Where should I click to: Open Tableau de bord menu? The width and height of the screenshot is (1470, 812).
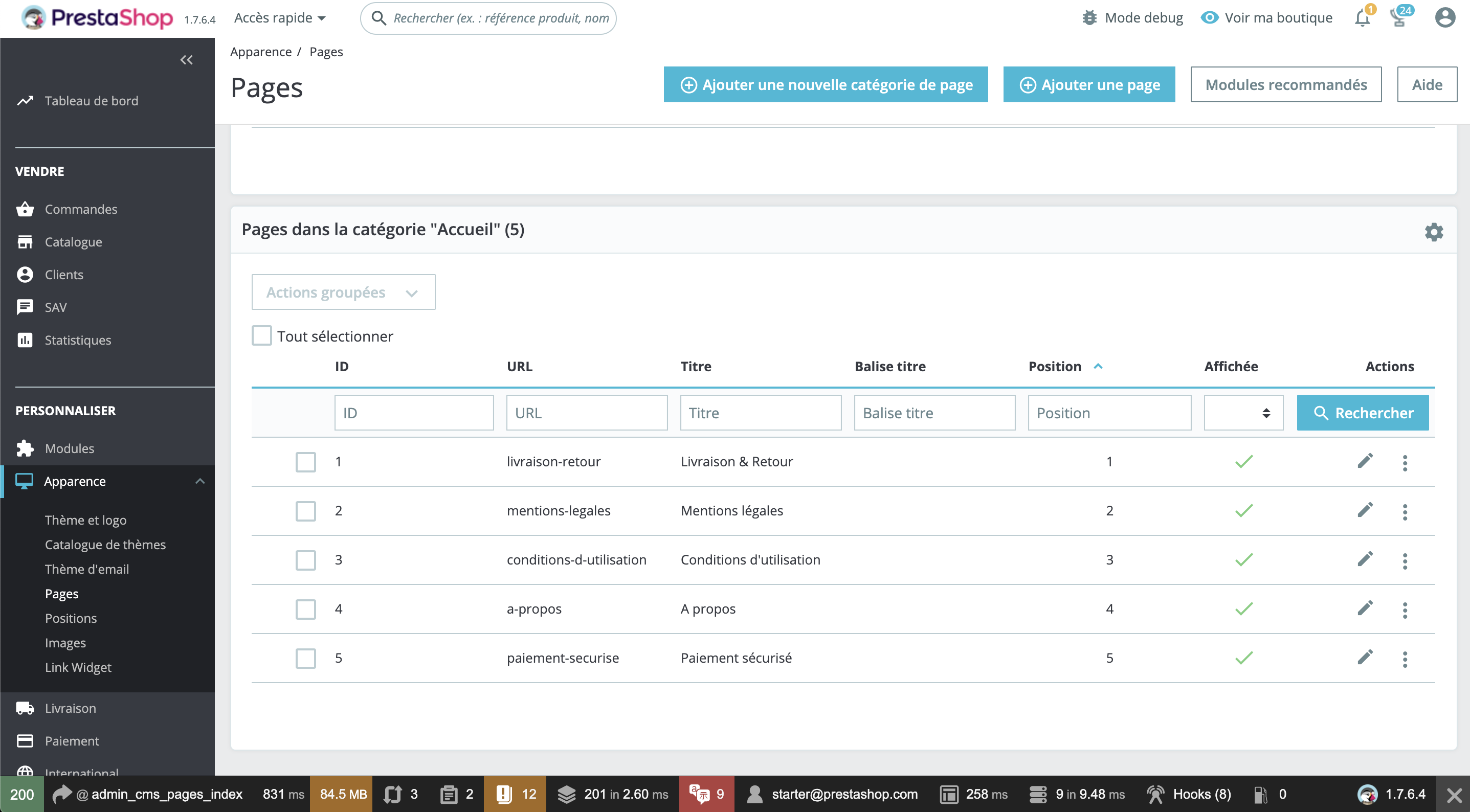pyautogui.click(x=92, y=100)
